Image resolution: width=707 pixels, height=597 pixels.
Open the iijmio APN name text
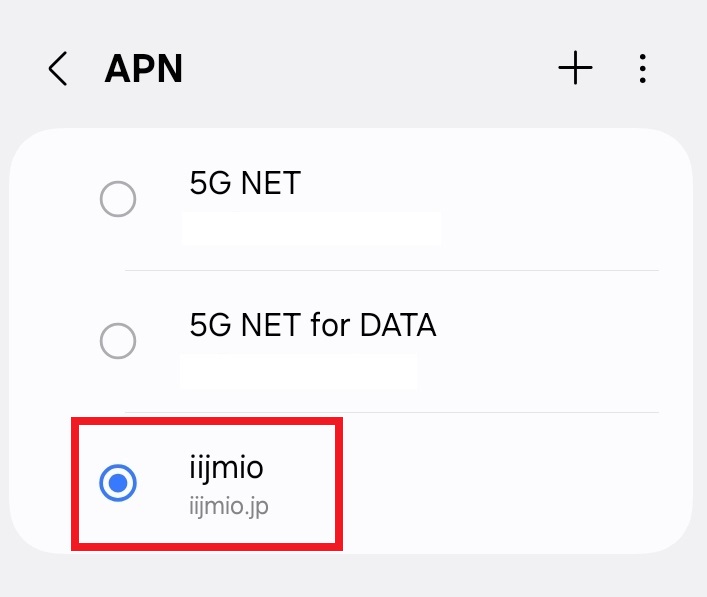coord(226,468)
